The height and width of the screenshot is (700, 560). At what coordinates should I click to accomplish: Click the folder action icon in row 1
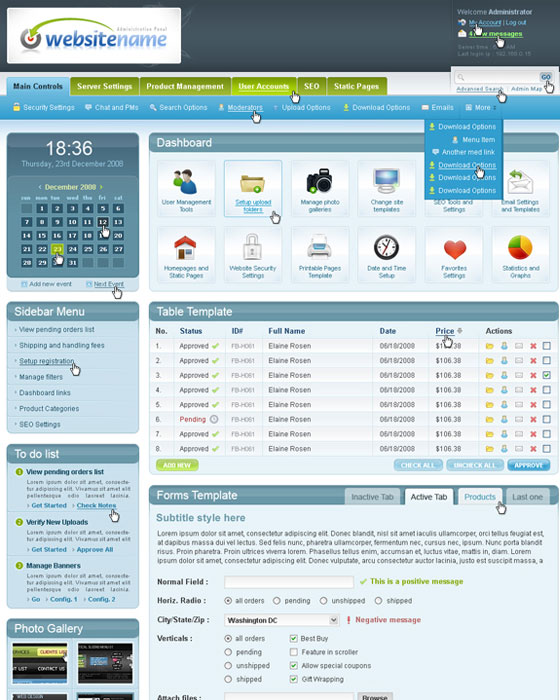489,346
